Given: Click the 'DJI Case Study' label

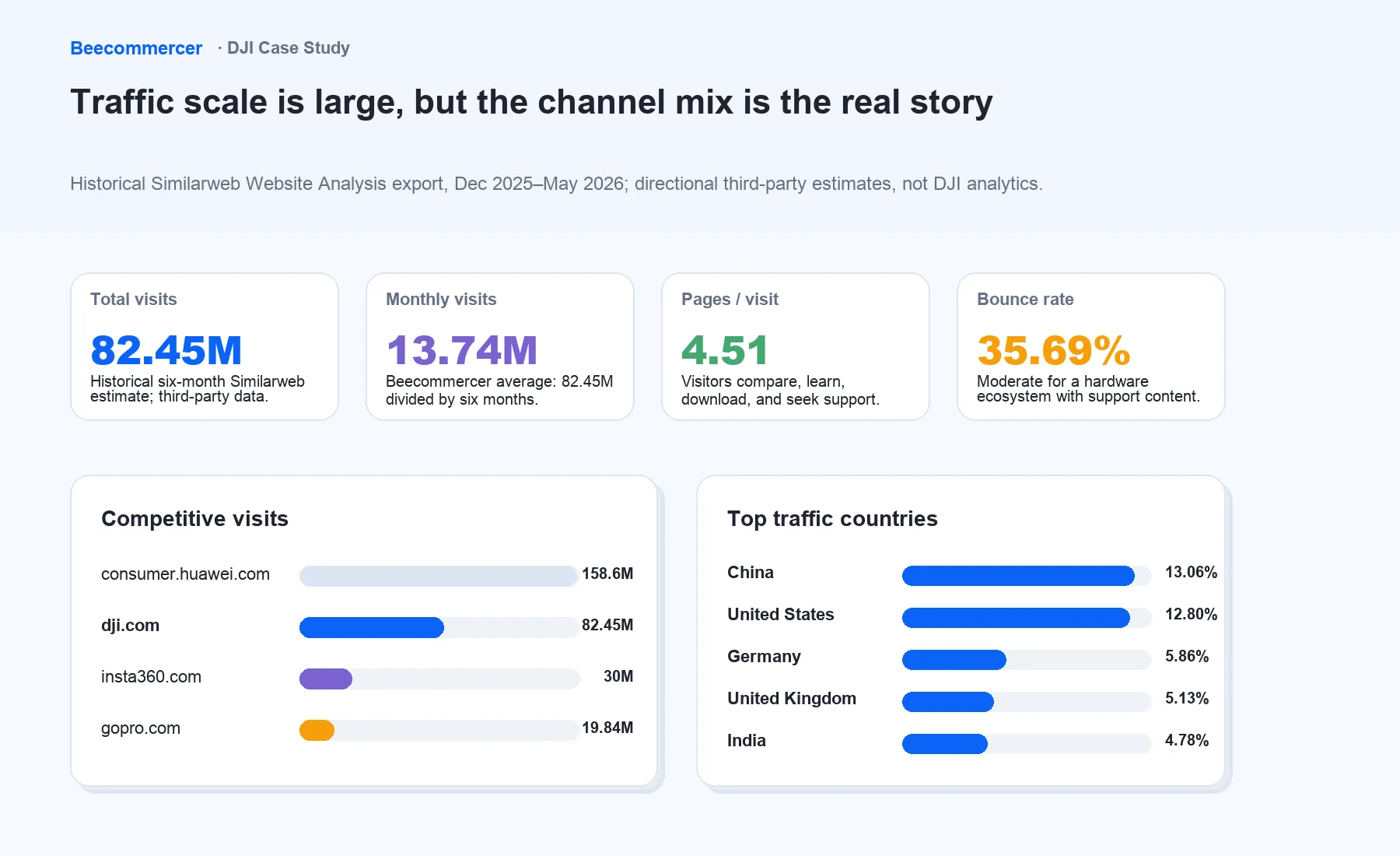Looking at the screenshot, I should (x=289, y=48).
